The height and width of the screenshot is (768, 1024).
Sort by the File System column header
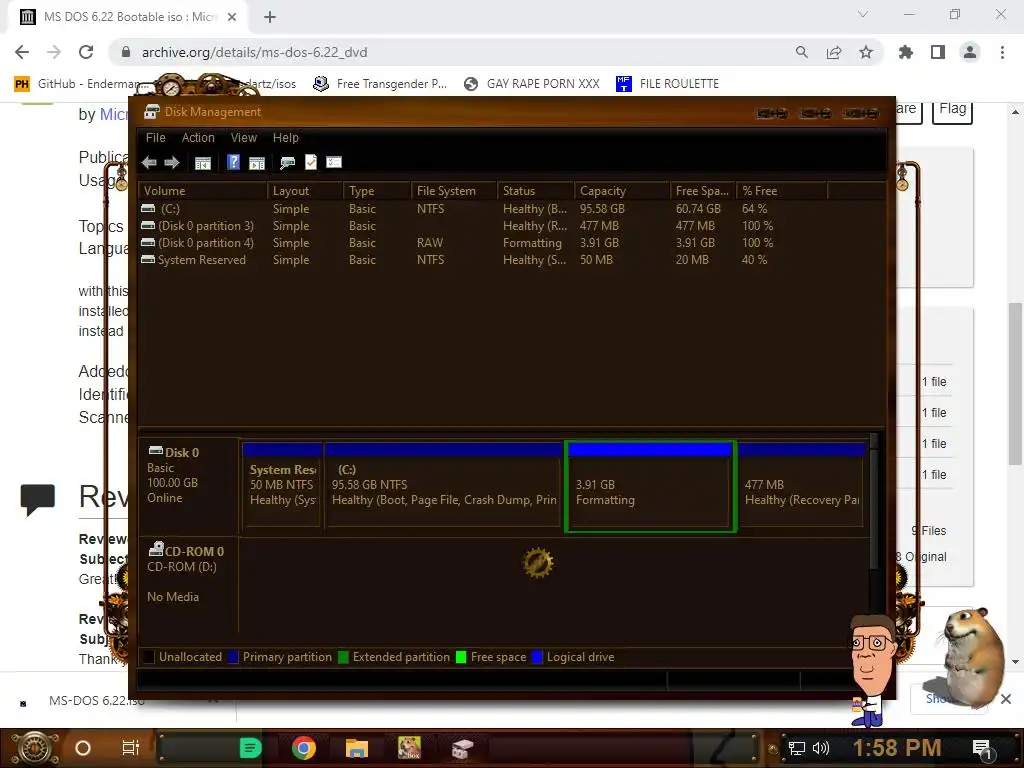pyautogui.click(x=454, y=191)
